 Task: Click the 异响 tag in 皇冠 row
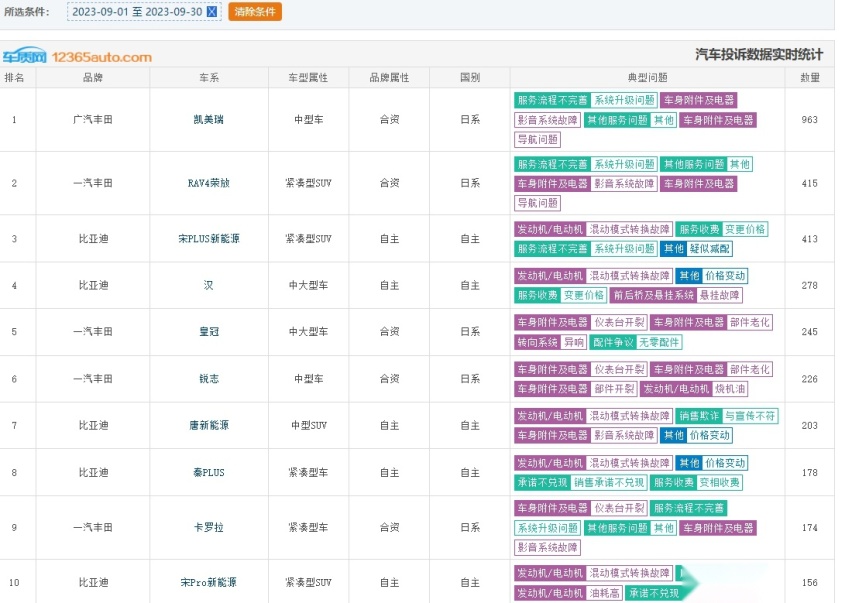coord(573,342)
